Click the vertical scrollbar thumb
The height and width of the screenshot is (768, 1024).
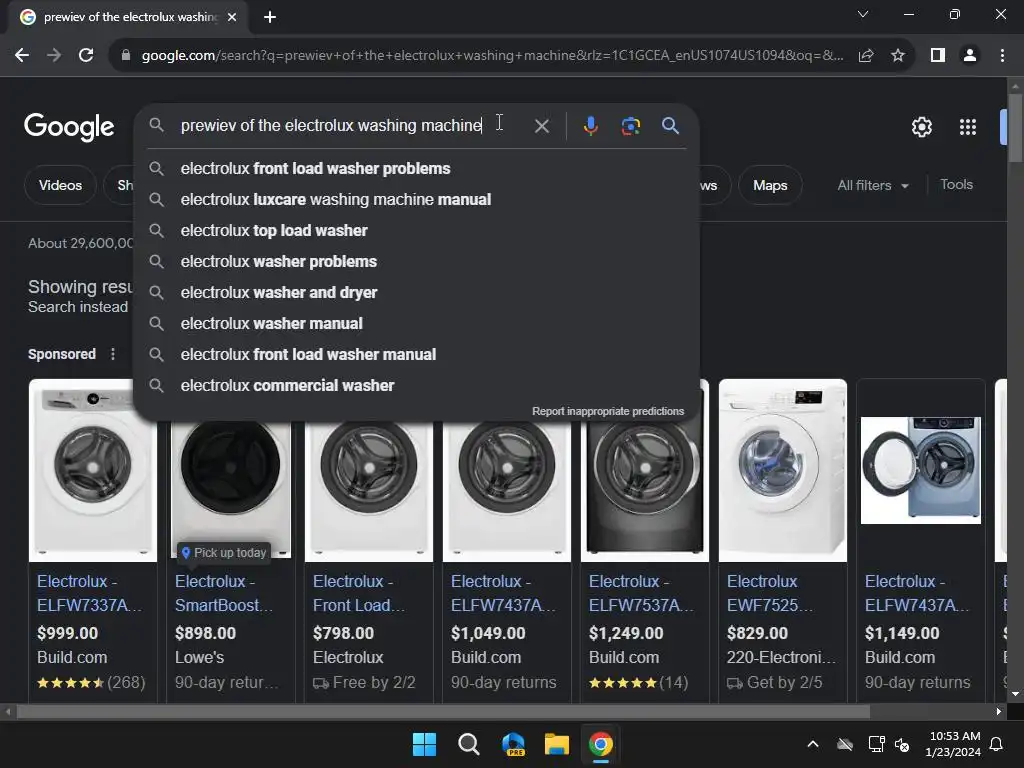tap(1015, 127)
